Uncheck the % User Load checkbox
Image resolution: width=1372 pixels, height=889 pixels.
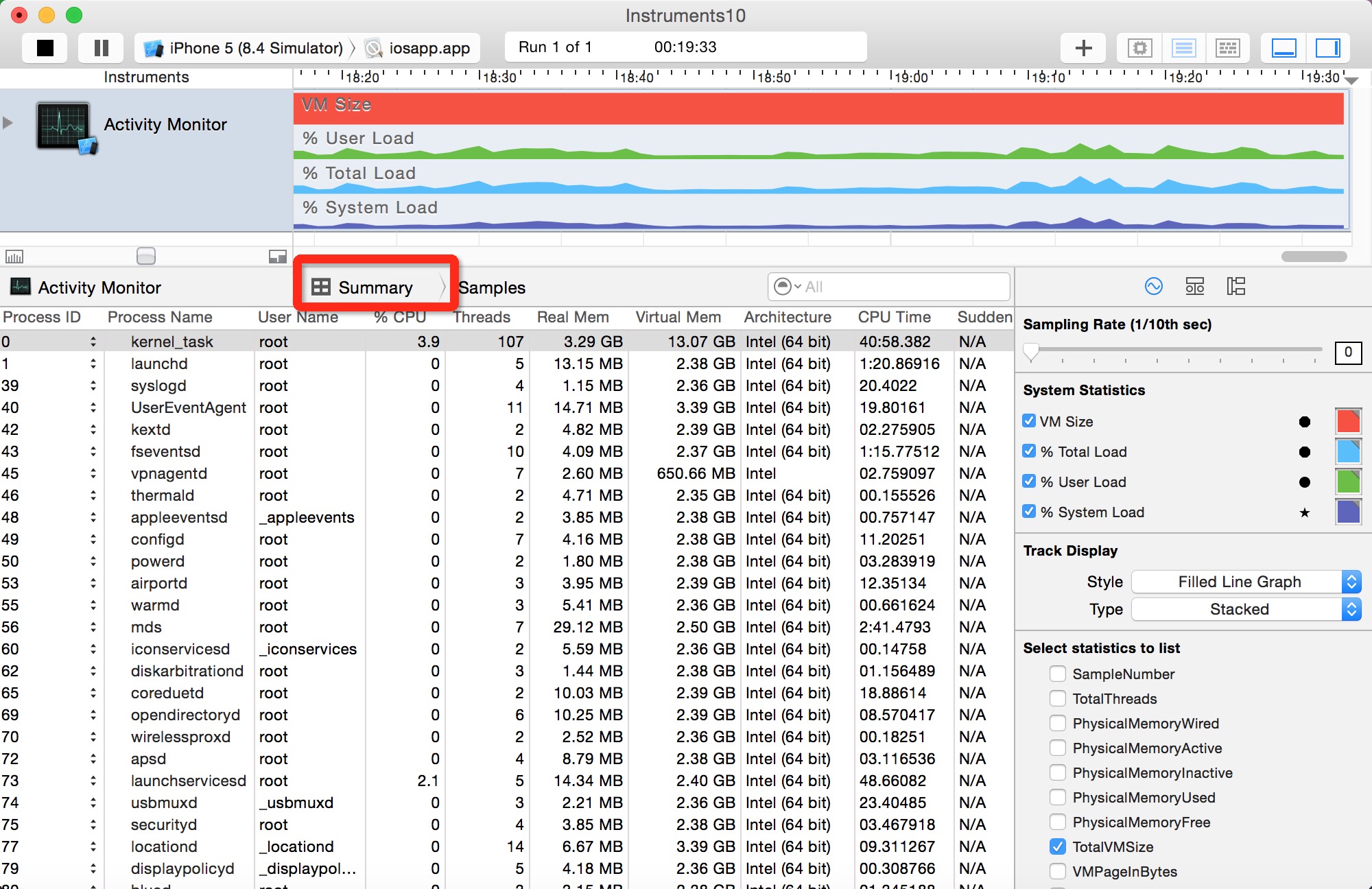point(1029,481)
